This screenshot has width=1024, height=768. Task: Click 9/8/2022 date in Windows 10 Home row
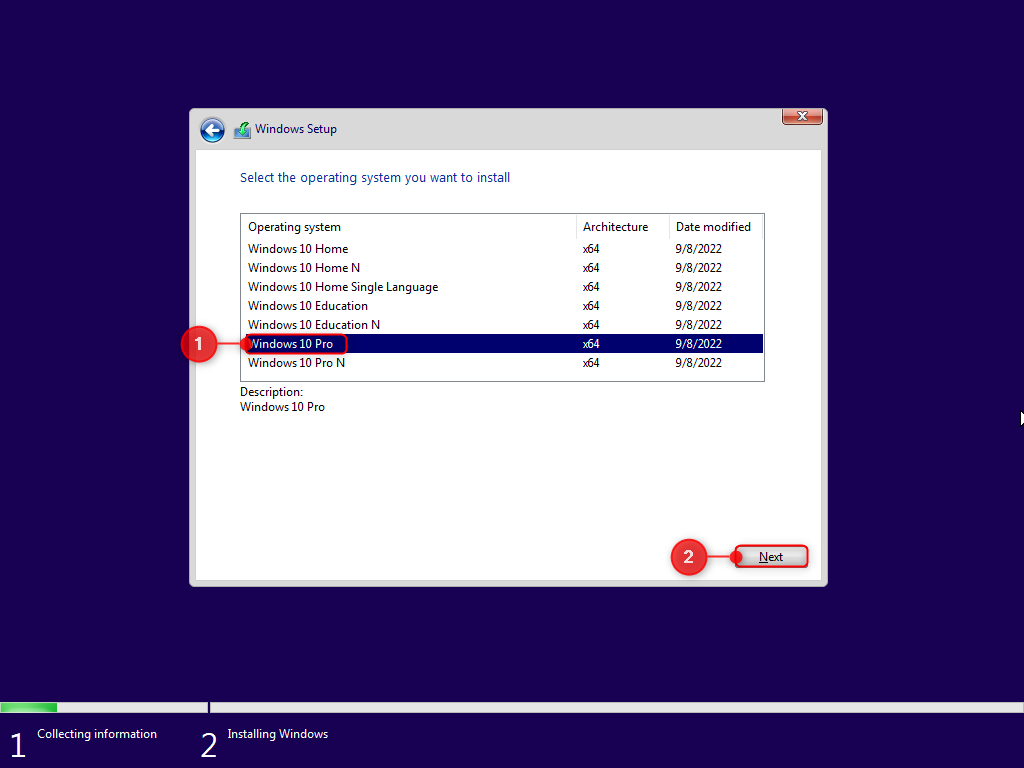[698, 249]
